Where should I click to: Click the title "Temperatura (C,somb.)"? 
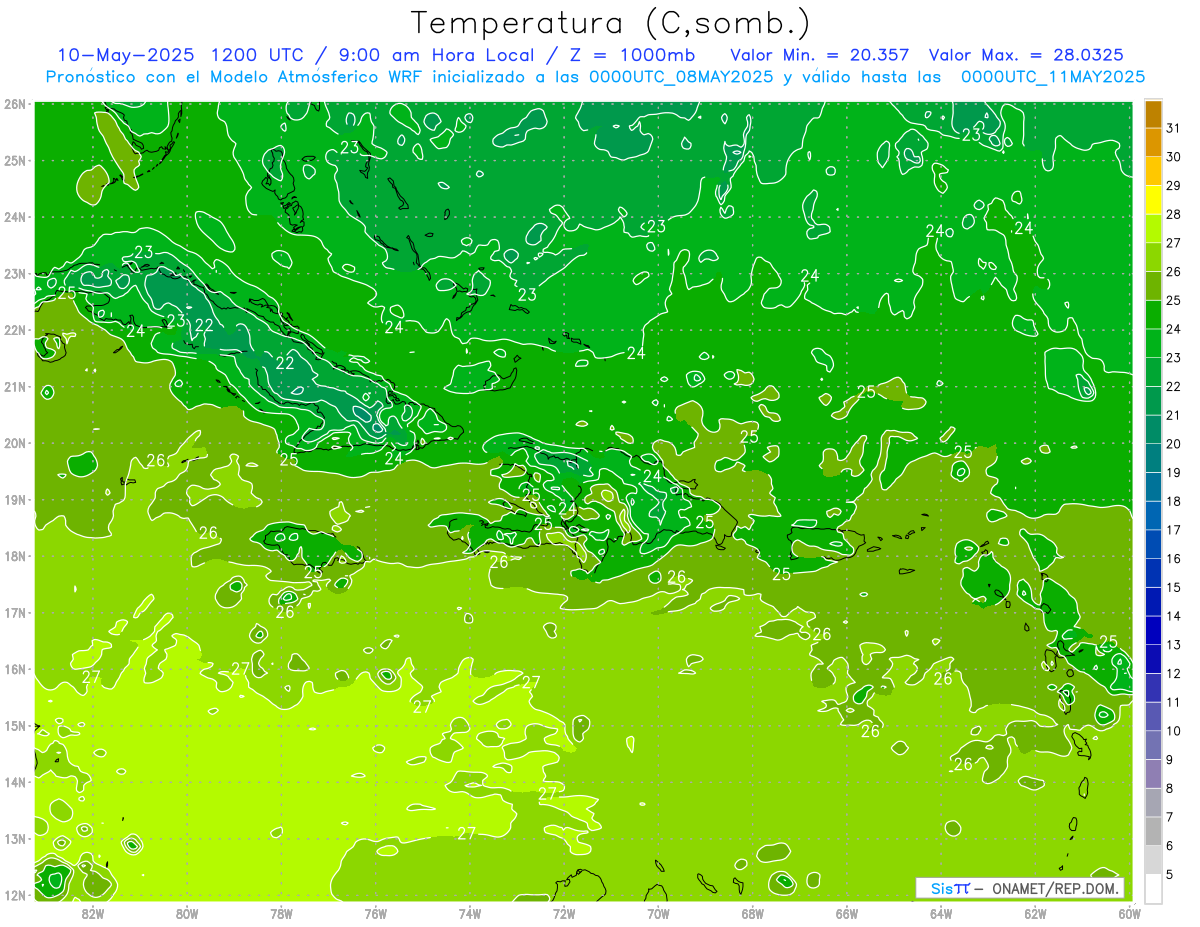tap(610, 23)
